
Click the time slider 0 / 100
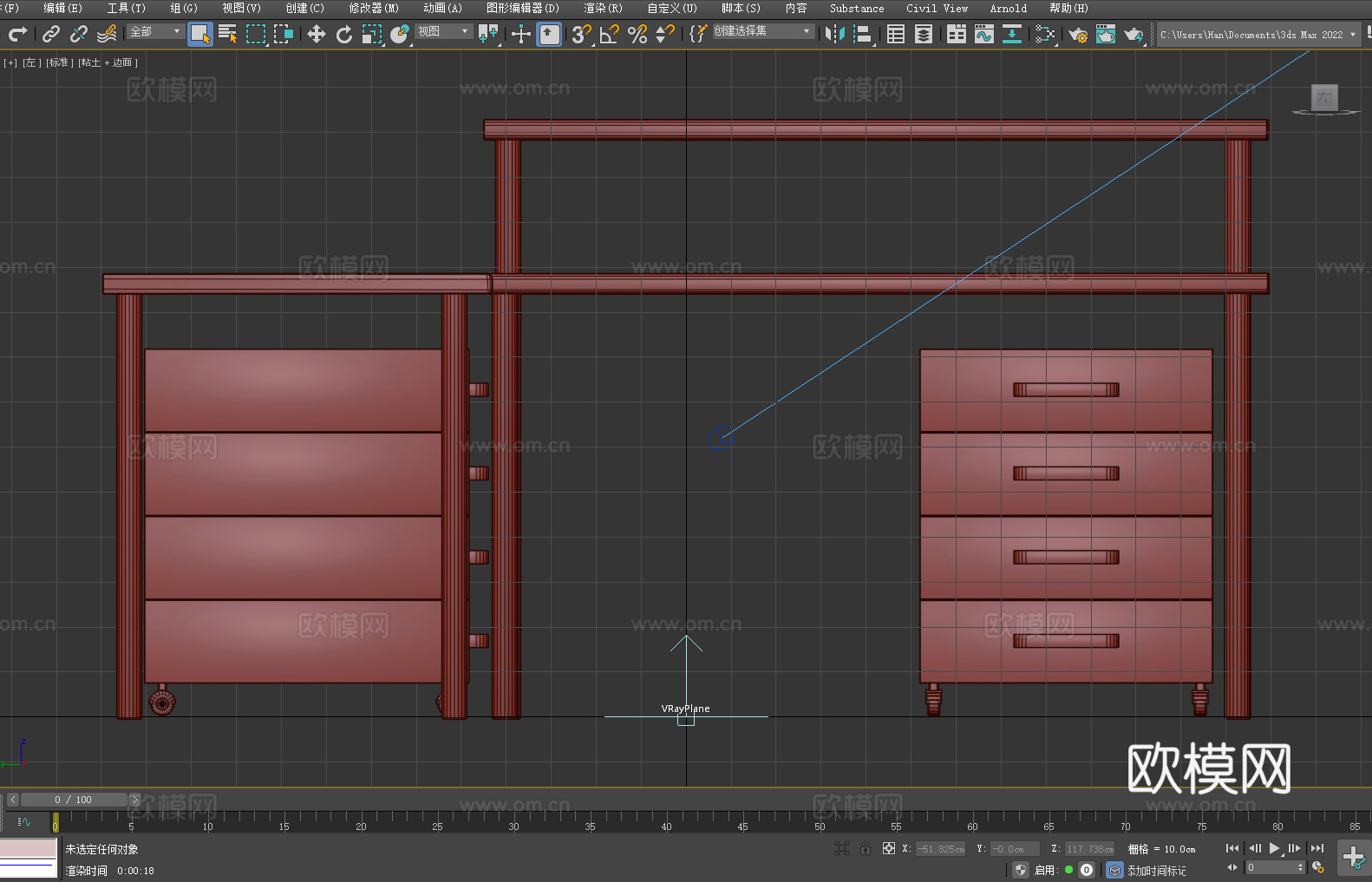[x=74, y=800]
